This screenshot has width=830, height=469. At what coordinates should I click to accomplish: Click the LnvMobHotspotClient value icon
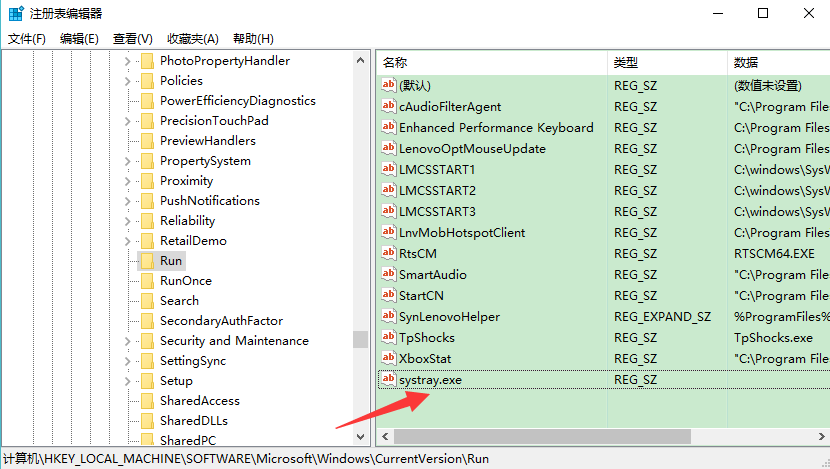389,232
